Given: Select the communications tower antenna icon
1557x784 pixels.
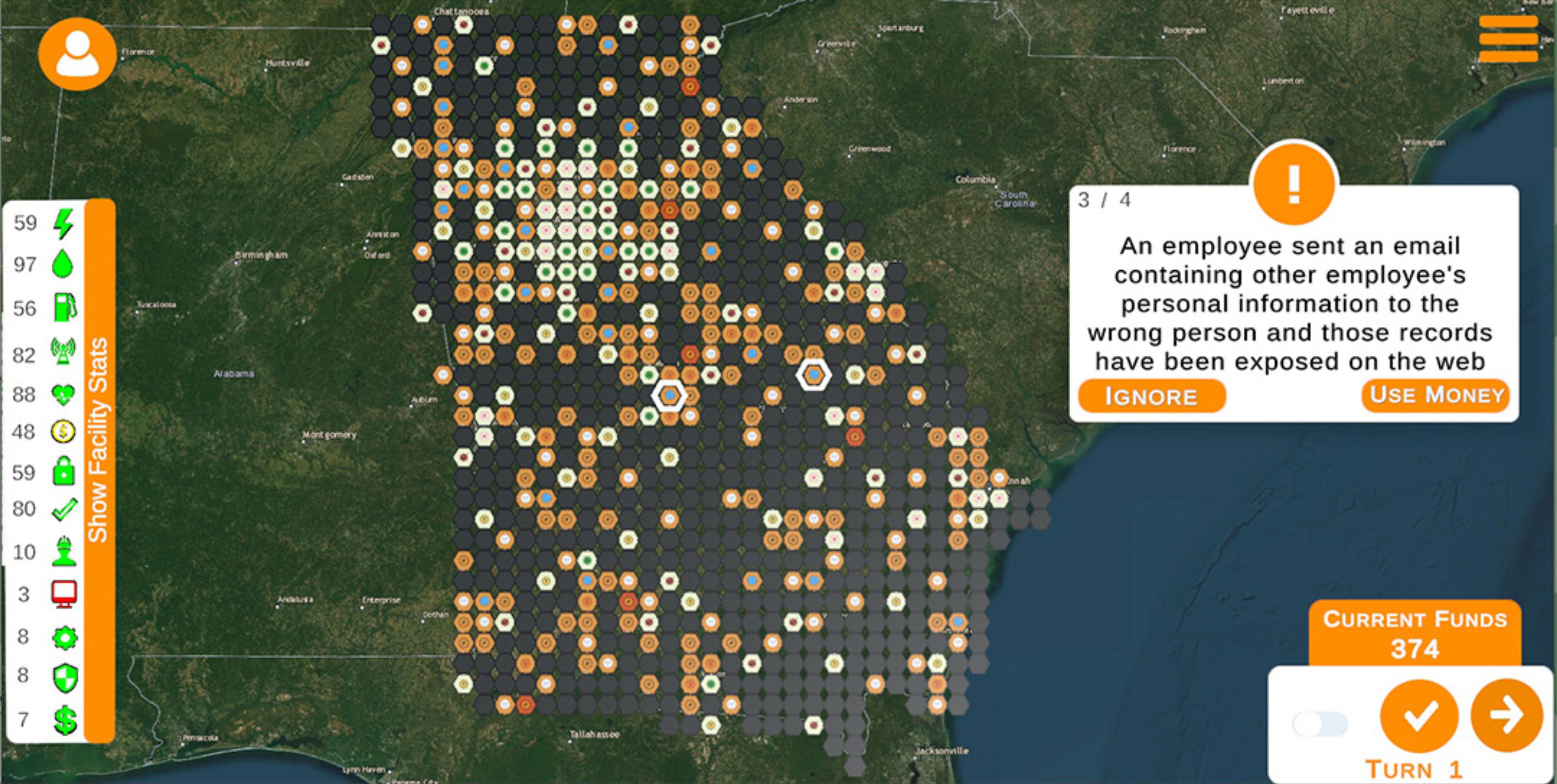Looking at the screenshot, I should point(64,352).
